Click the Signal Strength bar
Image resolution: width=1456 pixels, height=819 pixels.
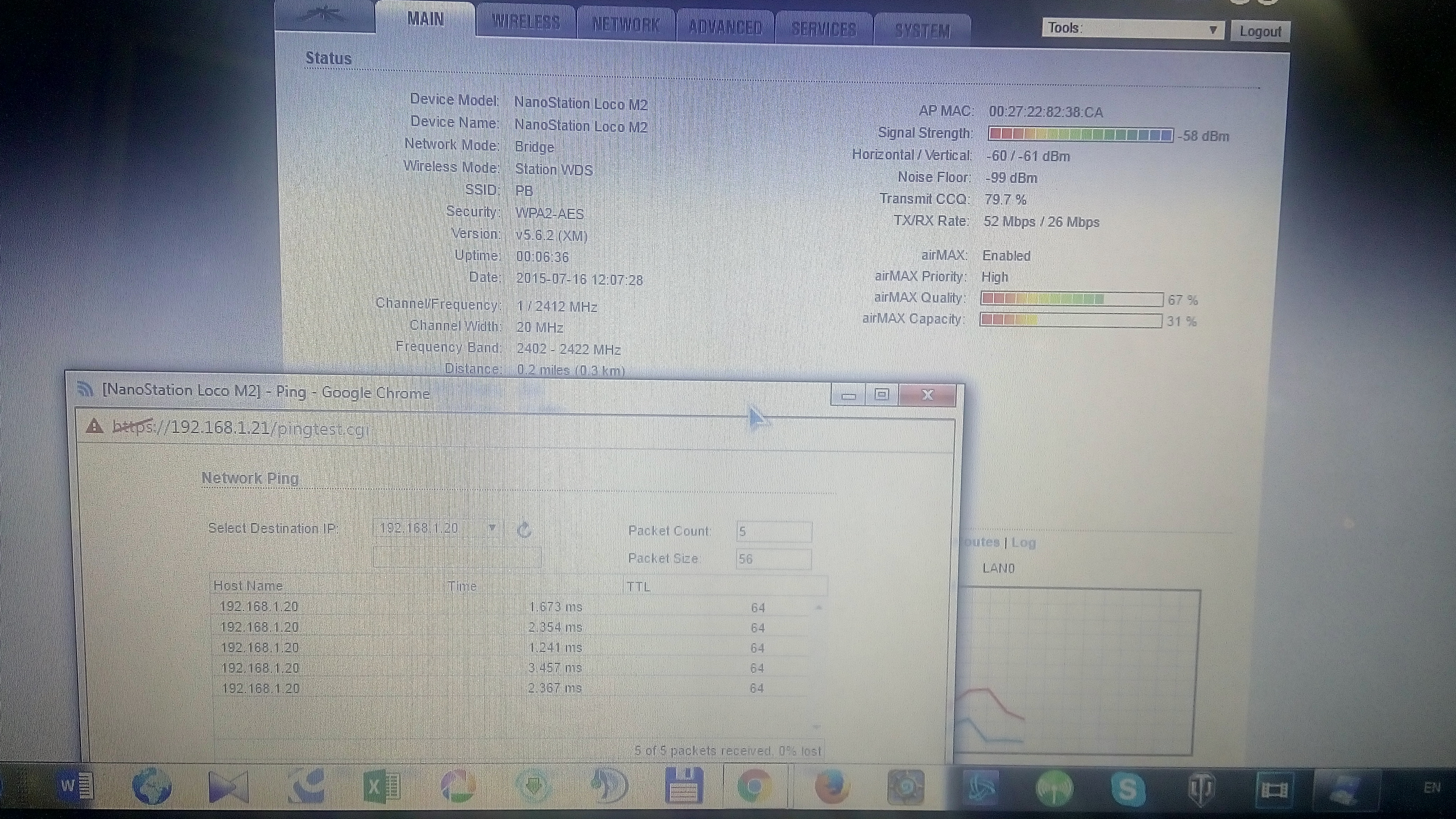click(1080, 134)
